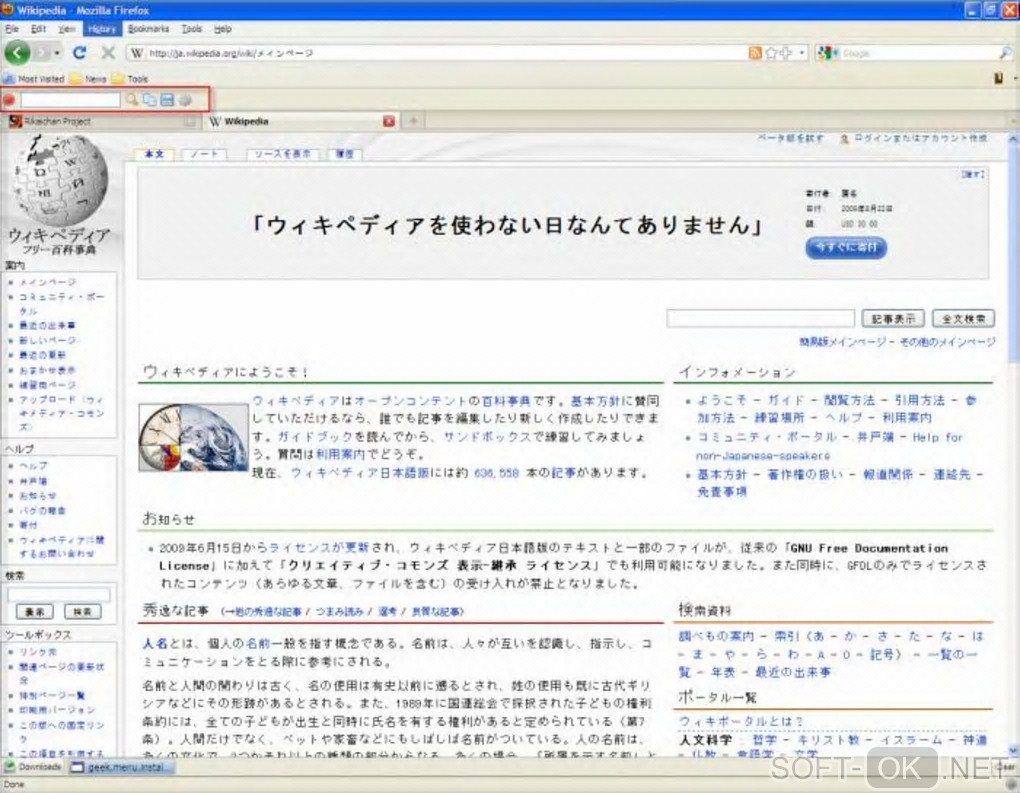Open Help for non-Japanese-speakers link
This screenshot has width=1020, height=793.
(829, 446)
